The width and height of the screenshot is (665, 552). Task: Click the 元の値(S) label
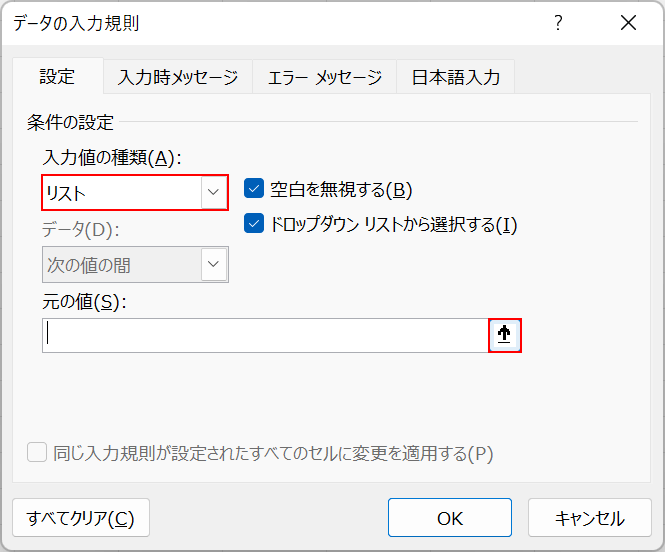pyautogui.click(x=85, y=301)
